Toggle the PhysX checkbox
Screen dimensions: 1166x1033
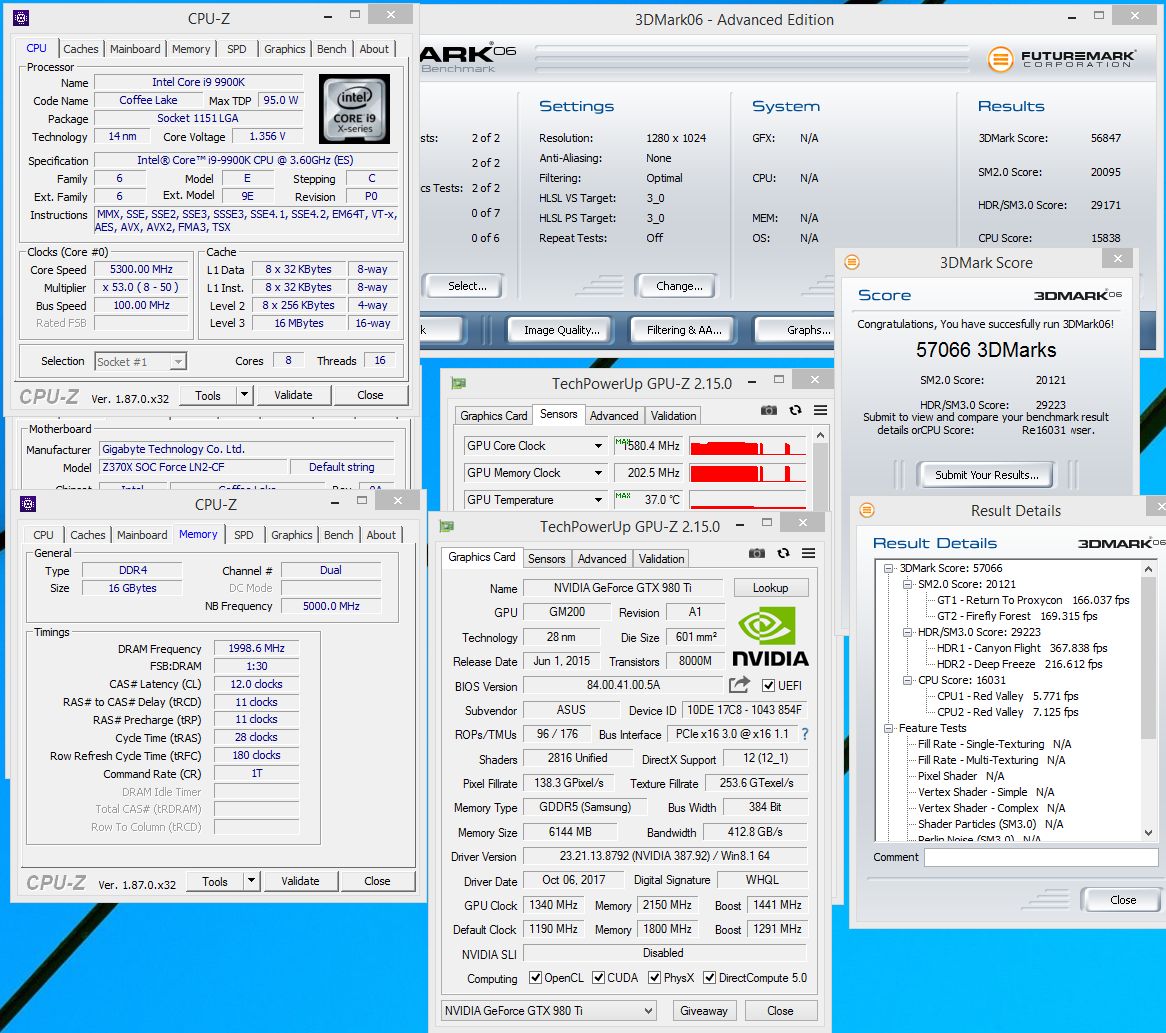point(654,978)
